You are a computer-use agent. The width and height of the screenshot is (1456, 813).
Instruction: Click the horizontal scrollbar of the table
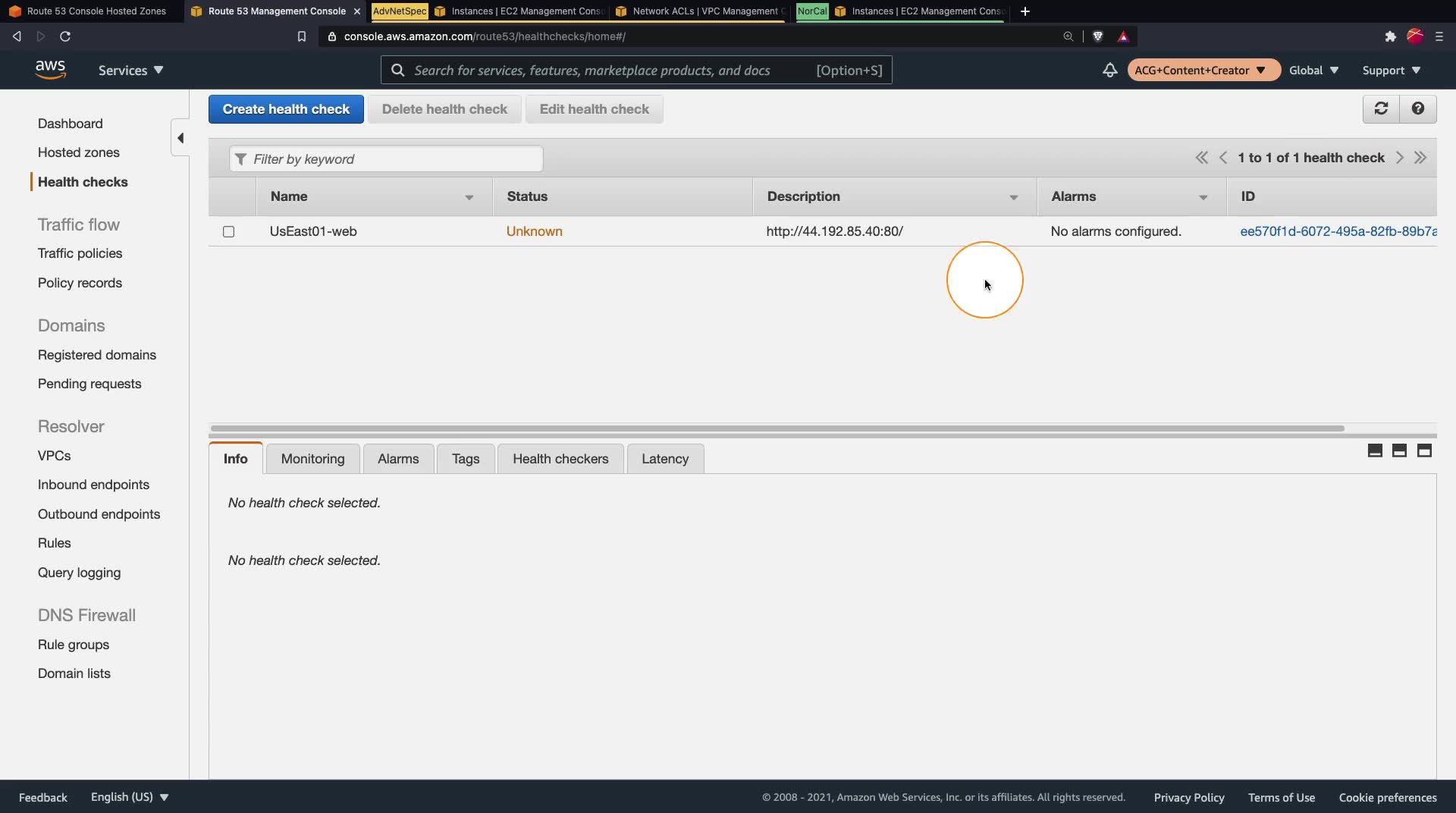(x=777, y=428)
